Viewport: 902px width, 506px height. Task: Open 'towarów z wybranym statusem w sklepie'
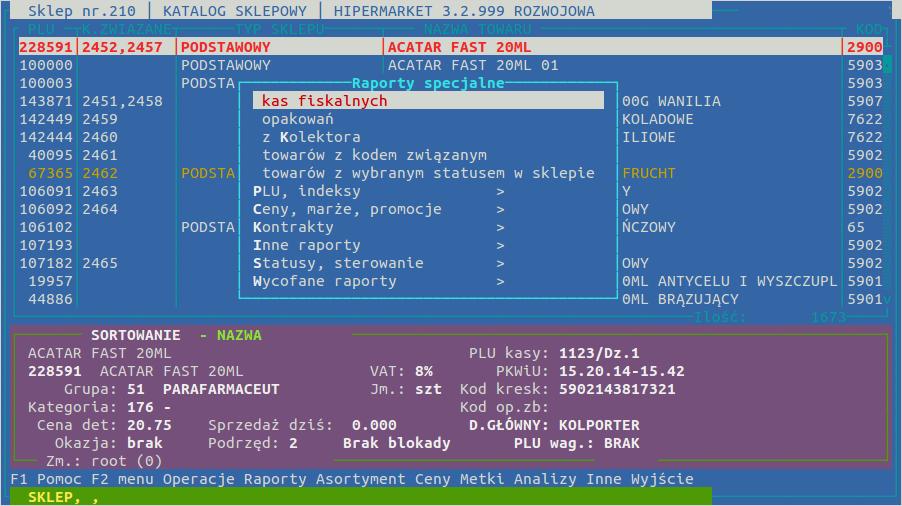[428, 173]
